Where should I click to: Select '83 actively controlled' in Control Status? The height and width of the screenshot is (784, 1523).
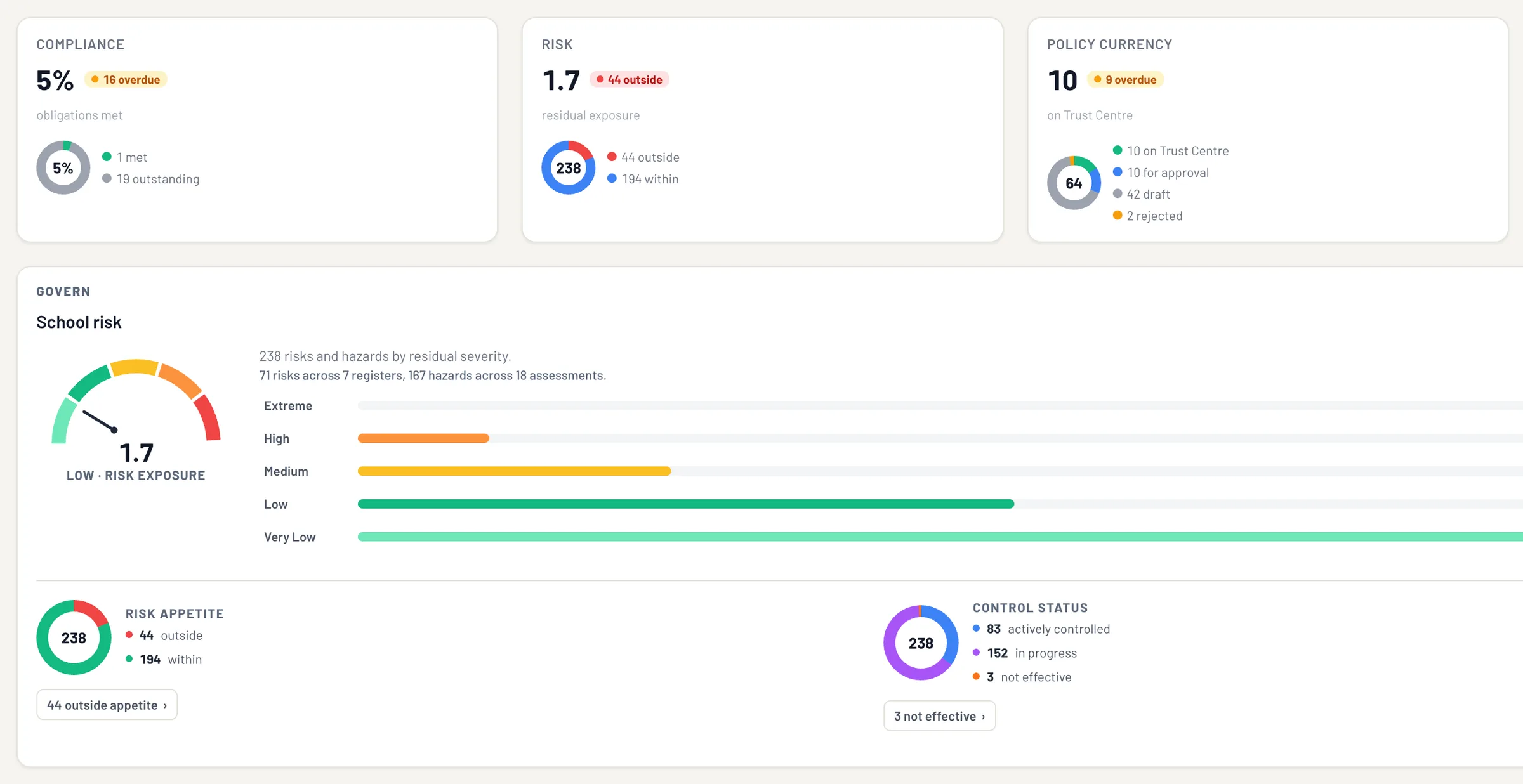tap(1041, 629)
